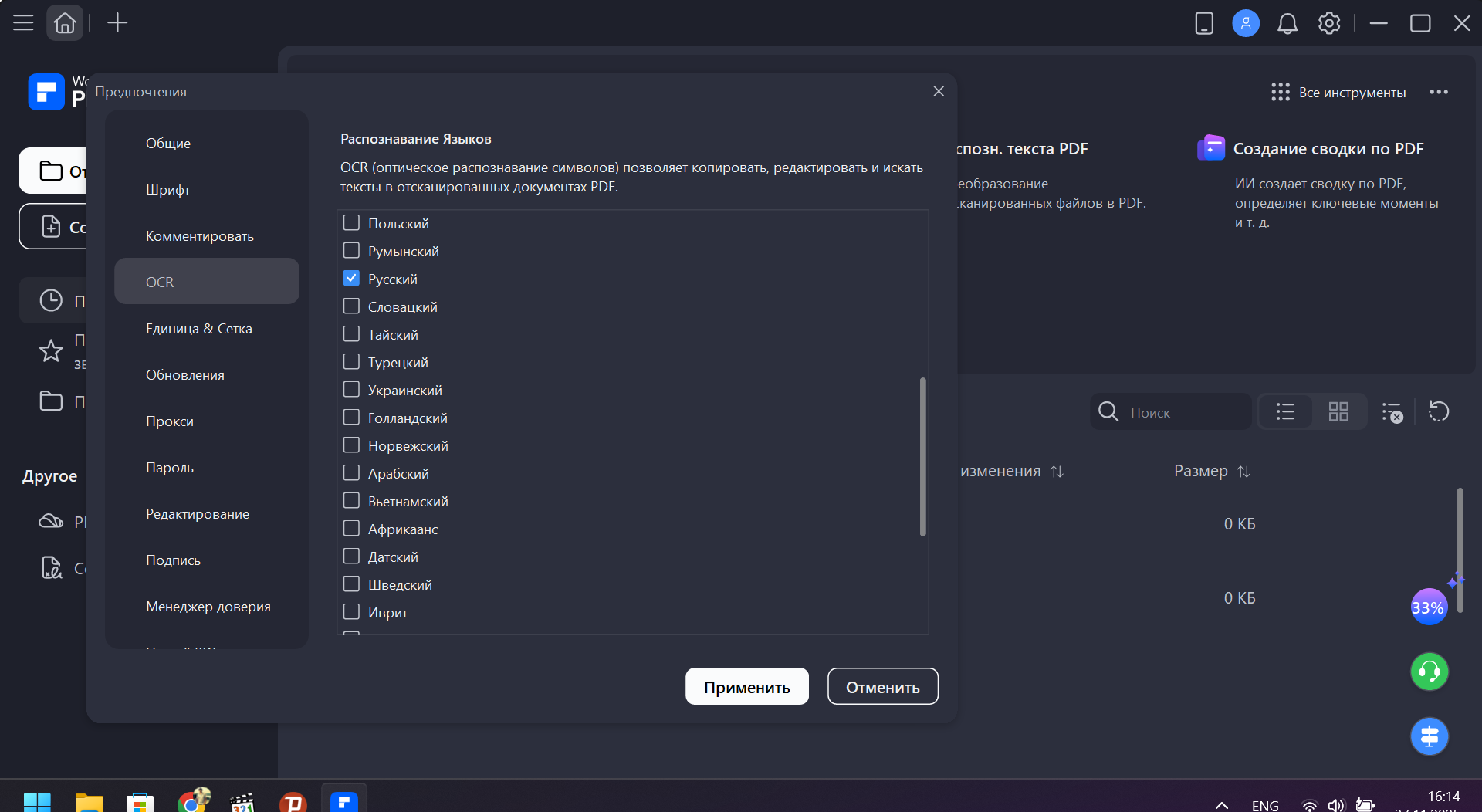This screenshot has height=812, width=1482.
Task: Open the Редактирование preferences section
Action: click(198, 514)
